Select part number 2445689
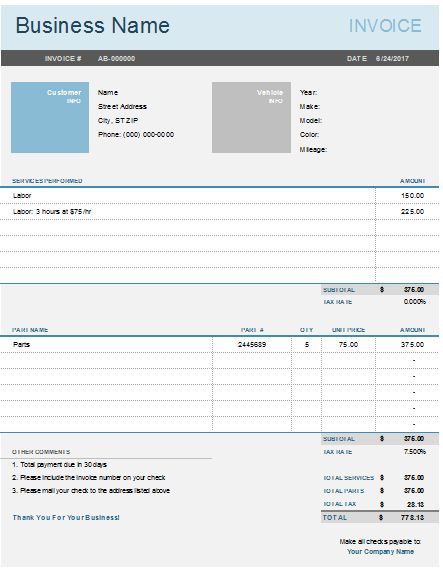Screen dimensions: 443x568 coord(252,344)
